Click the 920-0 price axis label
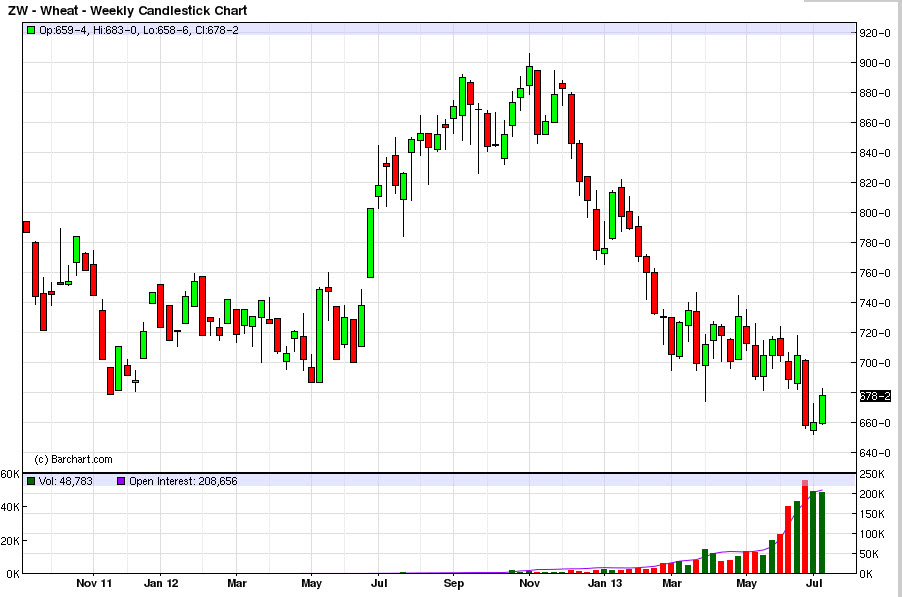The image size is (902, 597). coord(875,33)
